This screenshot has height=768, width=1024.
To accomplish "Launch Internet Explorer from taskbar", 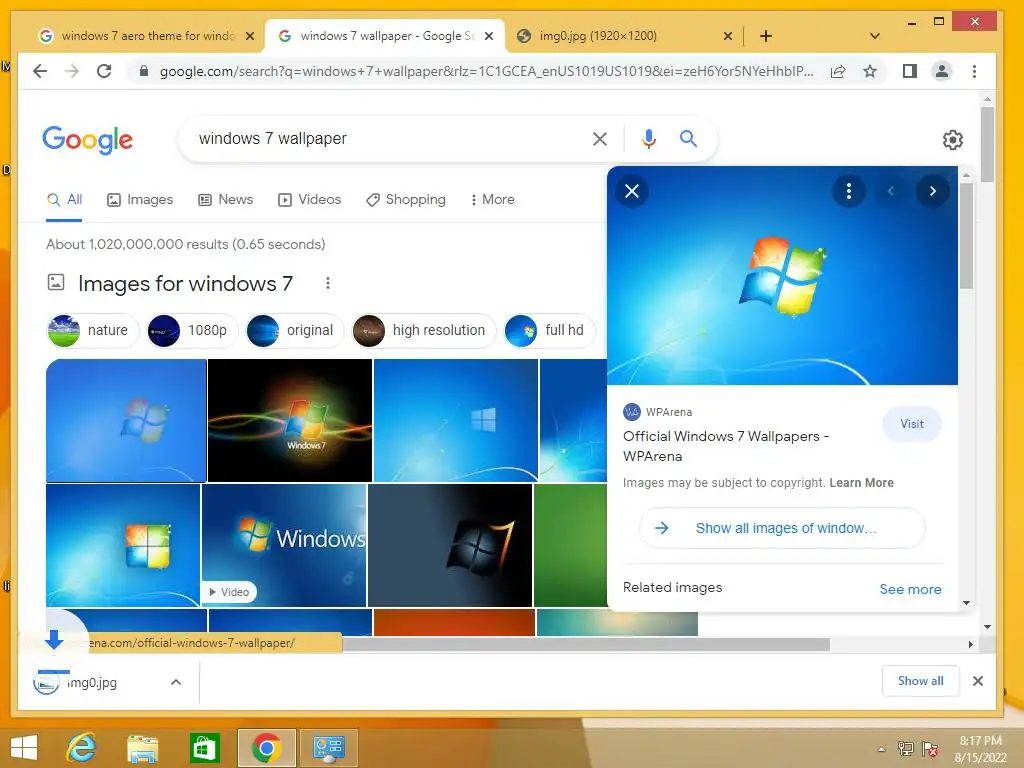I will [82, 748].
